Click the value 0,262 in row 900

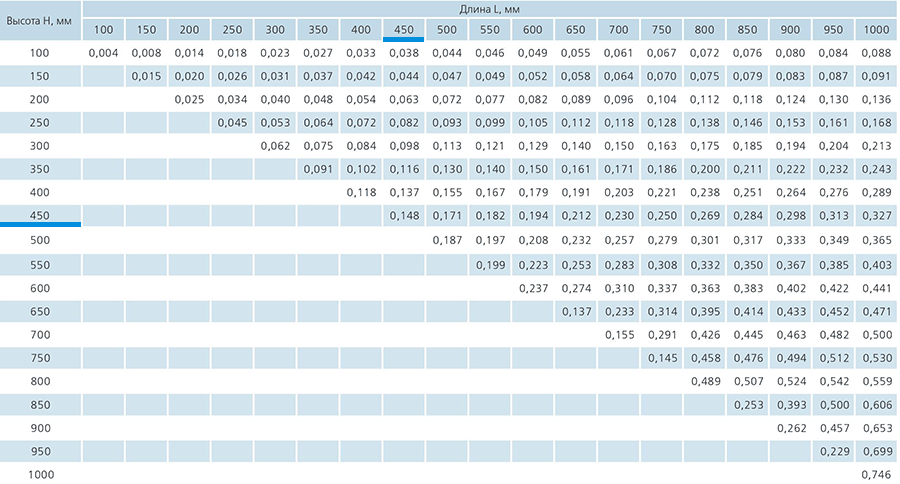click(791, 428)
